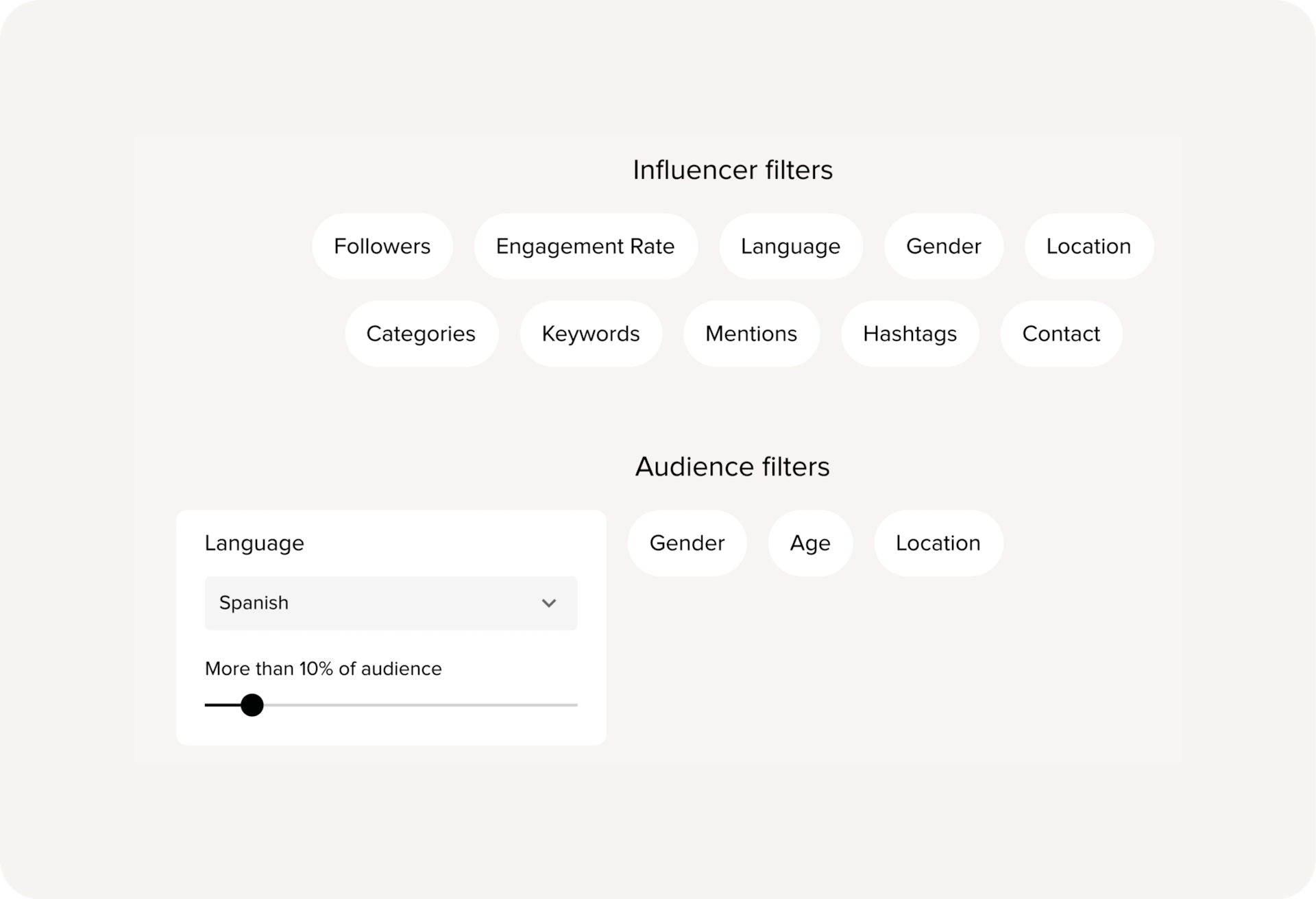Click the Audience filters heading
This screenshot has height=899, width=1316.
click(732, 467)
